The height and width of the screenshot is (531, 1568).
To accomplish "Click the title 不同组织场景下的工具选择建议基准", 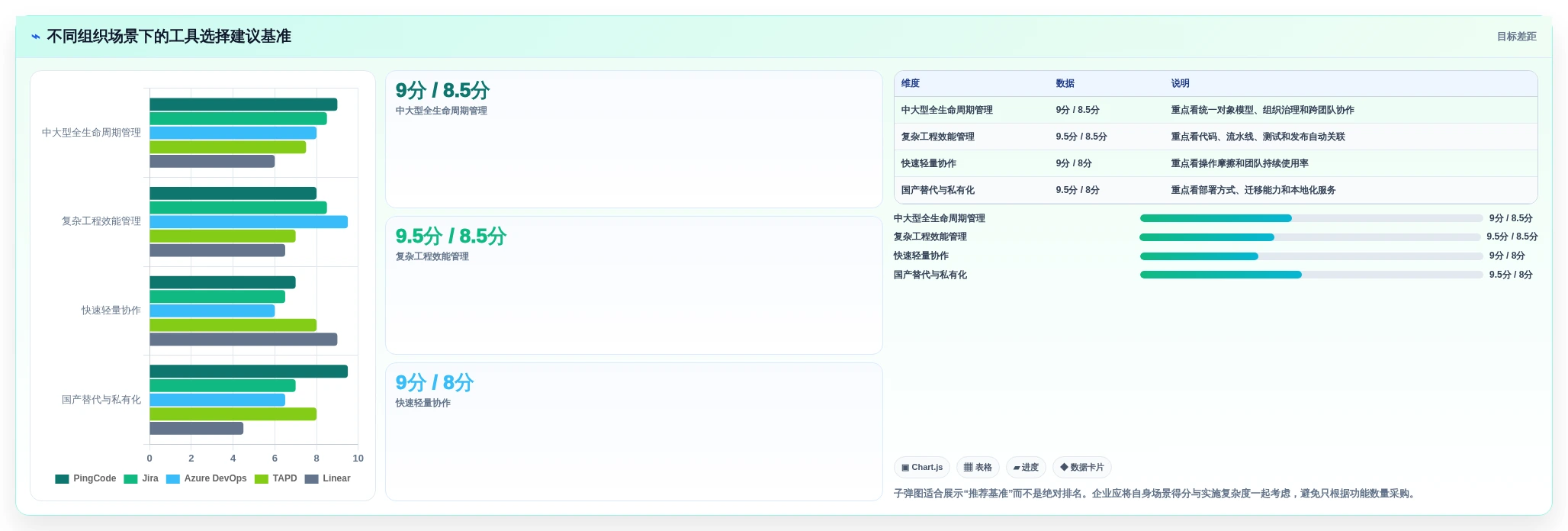I will (x=169, y=37).
